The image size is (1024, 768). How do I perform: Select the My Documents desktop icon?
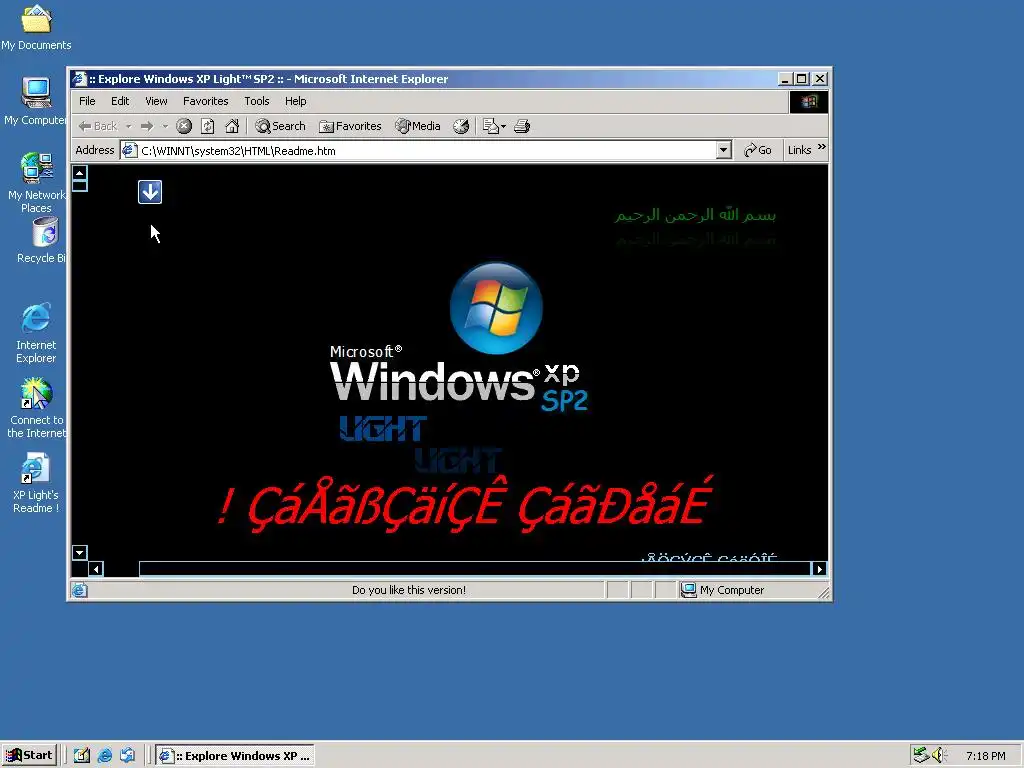(36, 27)
